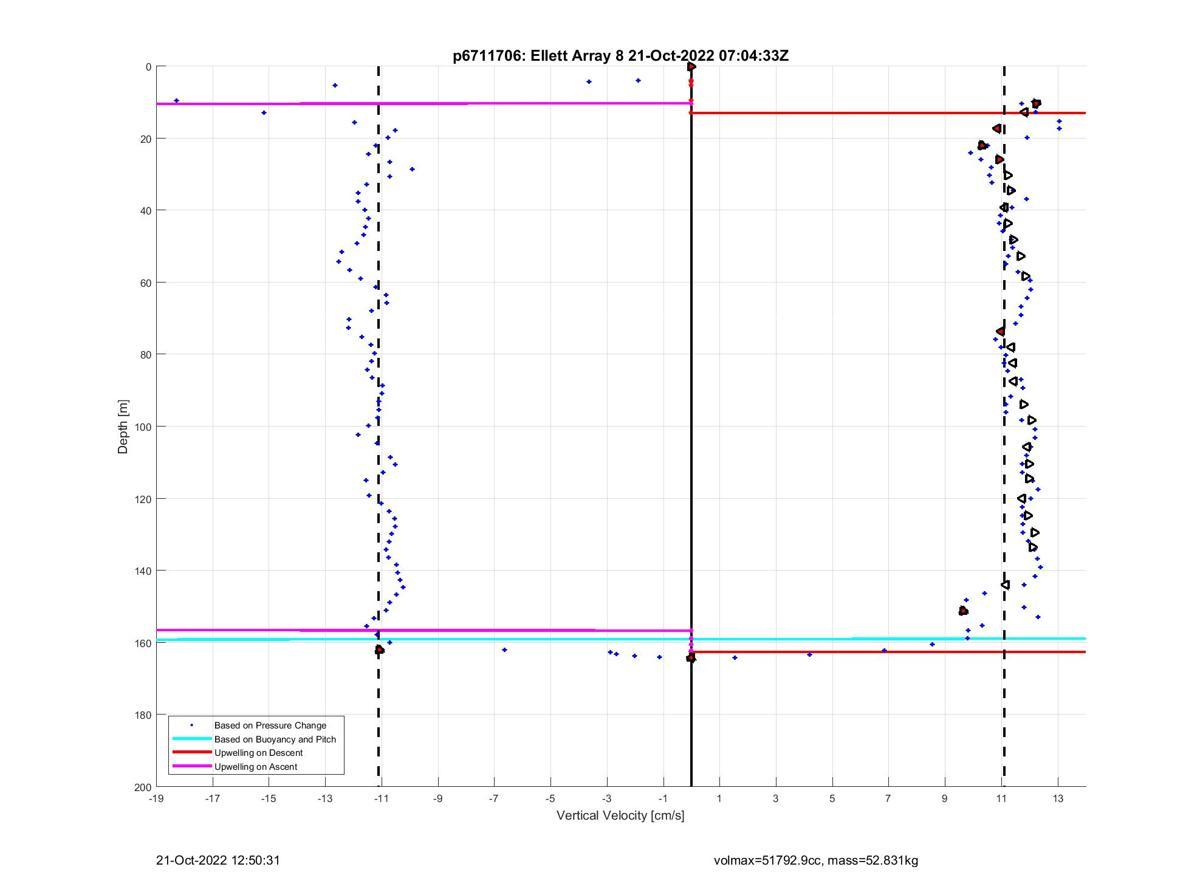The height and width of the screenshot is (885, 1200).
Task: Click the x-axis tick label "-3"
Action: (606, 799)
